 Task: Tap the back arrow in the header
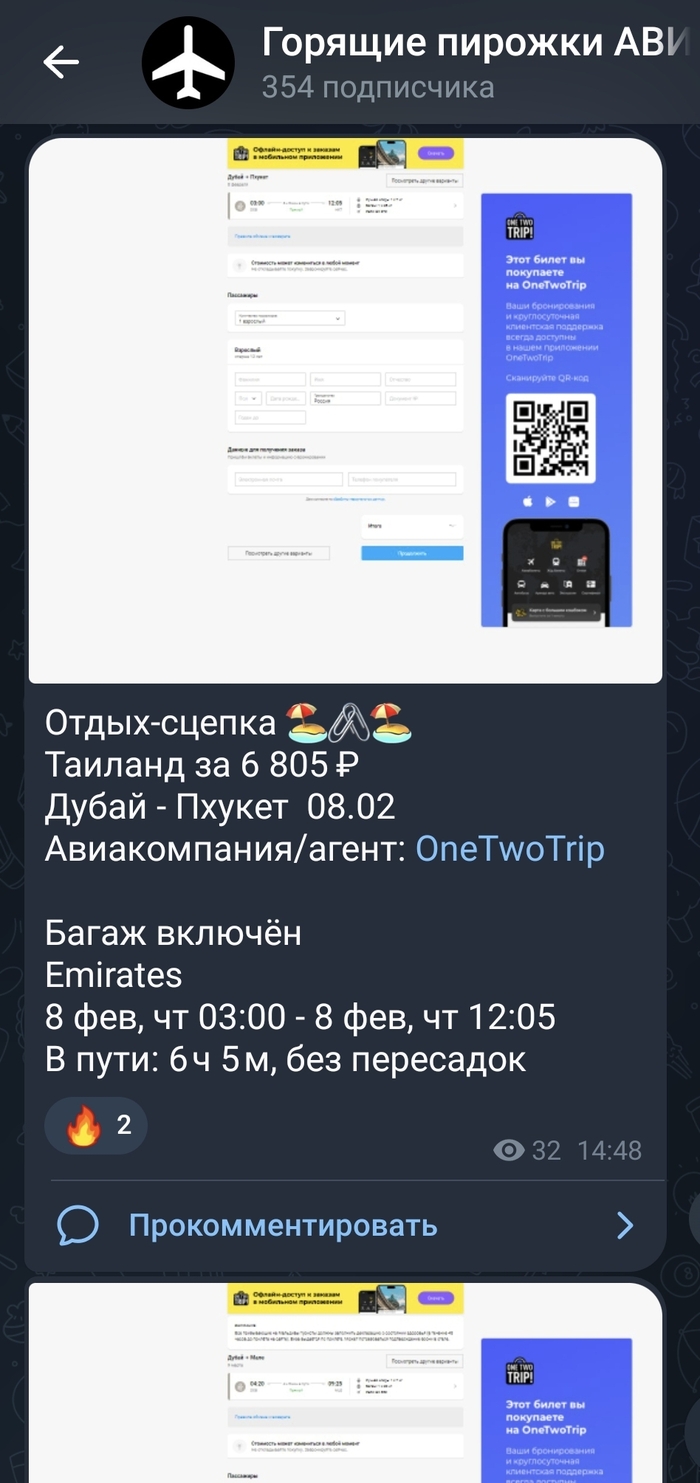[60, 62]
